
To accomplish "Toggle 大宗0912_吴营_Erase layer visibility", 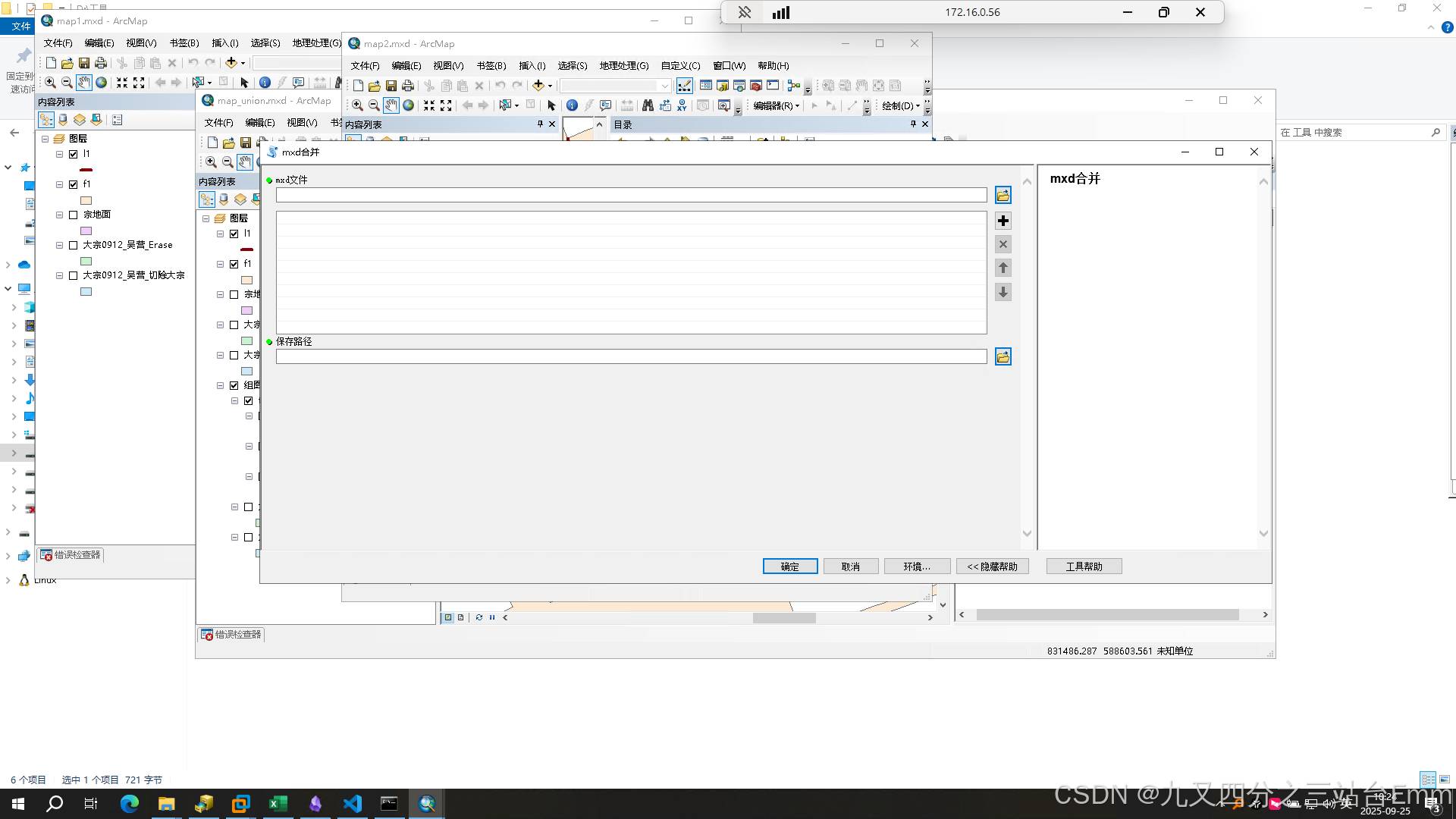I will click(74, 245).
